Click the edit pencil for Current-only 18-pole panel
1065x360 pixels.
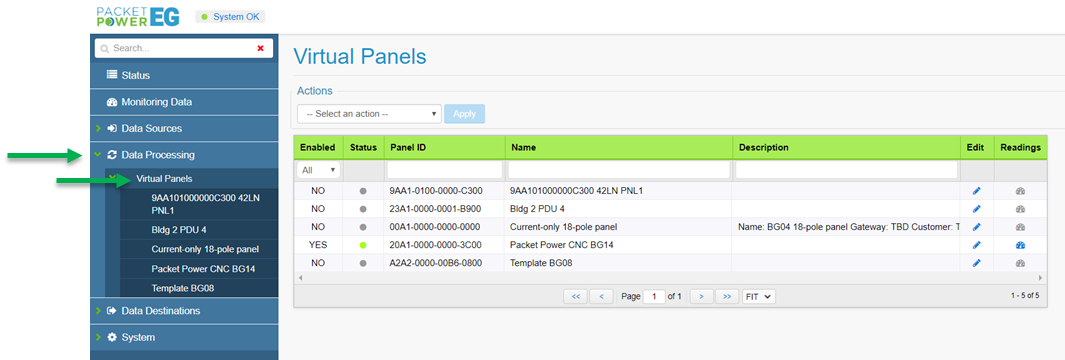coord(977,227)
